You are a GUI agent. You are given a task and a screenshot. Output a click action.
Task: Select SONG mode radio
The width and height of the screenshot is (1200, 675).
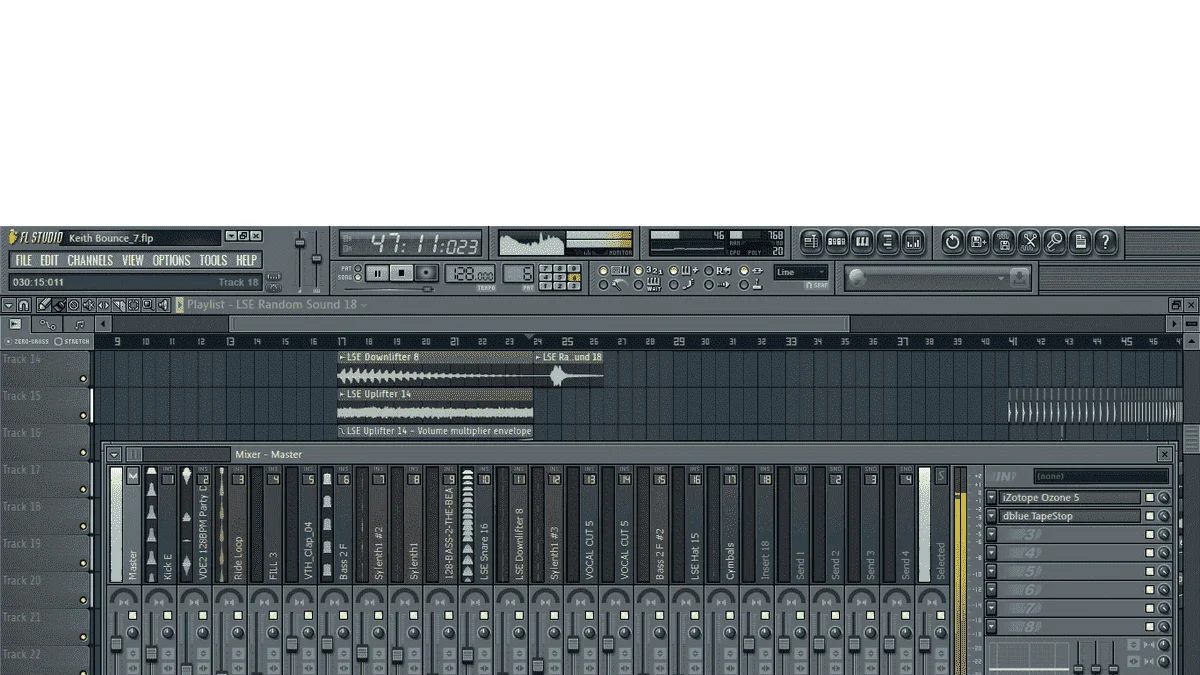pyautogui.click(x=358, y=276)
